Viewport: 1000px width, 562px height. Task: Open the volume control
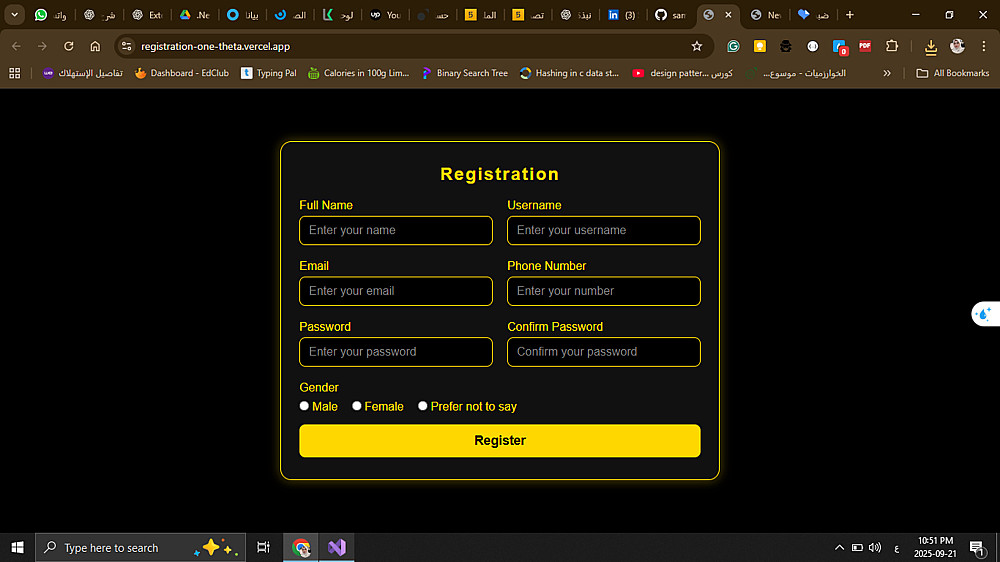pos(875,547)
